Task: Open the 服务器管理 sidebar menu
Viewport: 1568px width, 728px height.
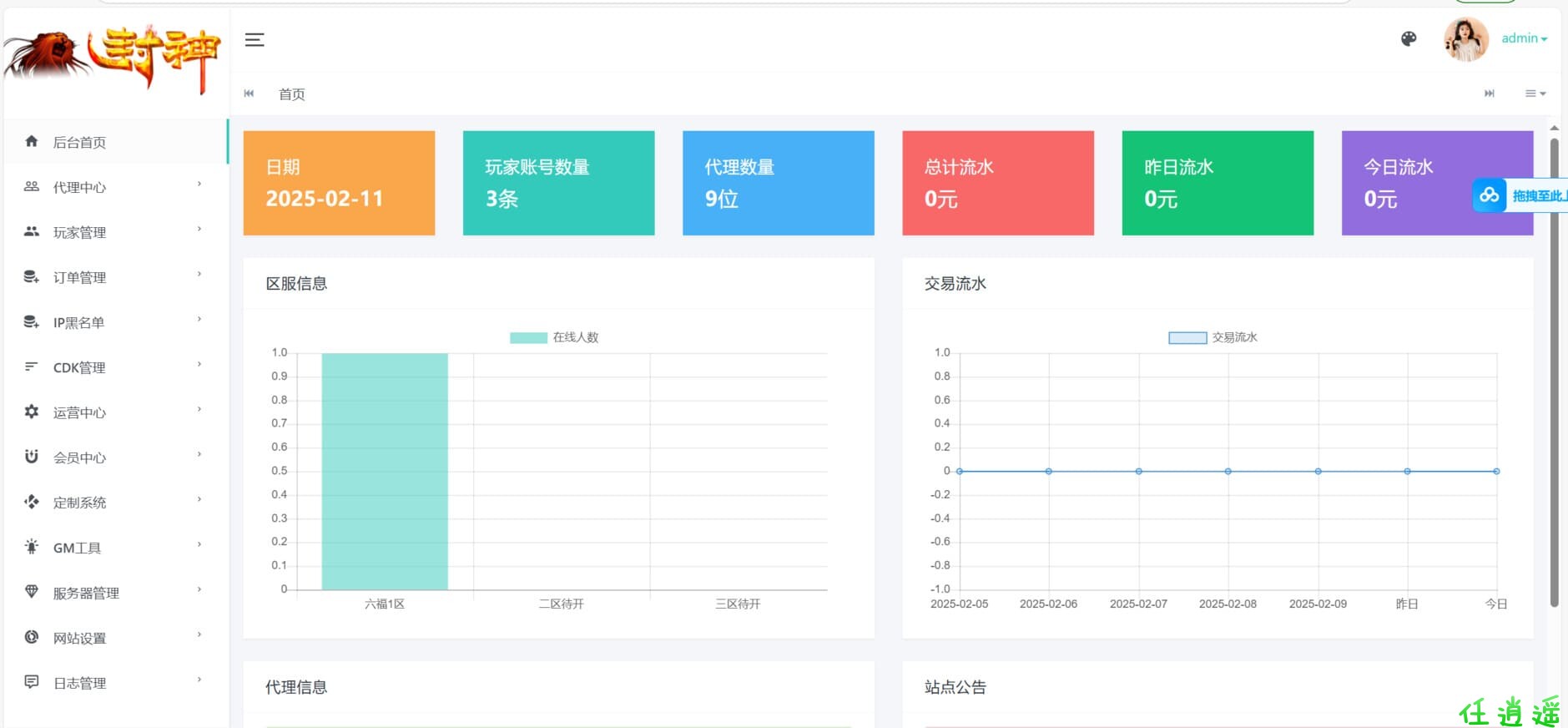Action: 116,593
